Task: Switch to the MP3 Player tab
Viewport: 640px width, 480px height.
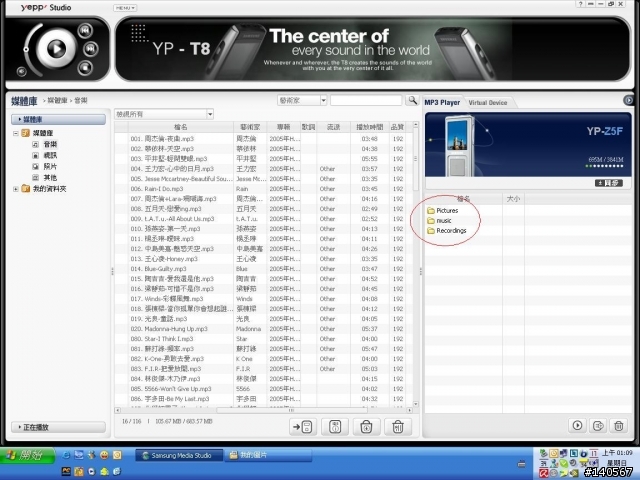Action: 442,102
